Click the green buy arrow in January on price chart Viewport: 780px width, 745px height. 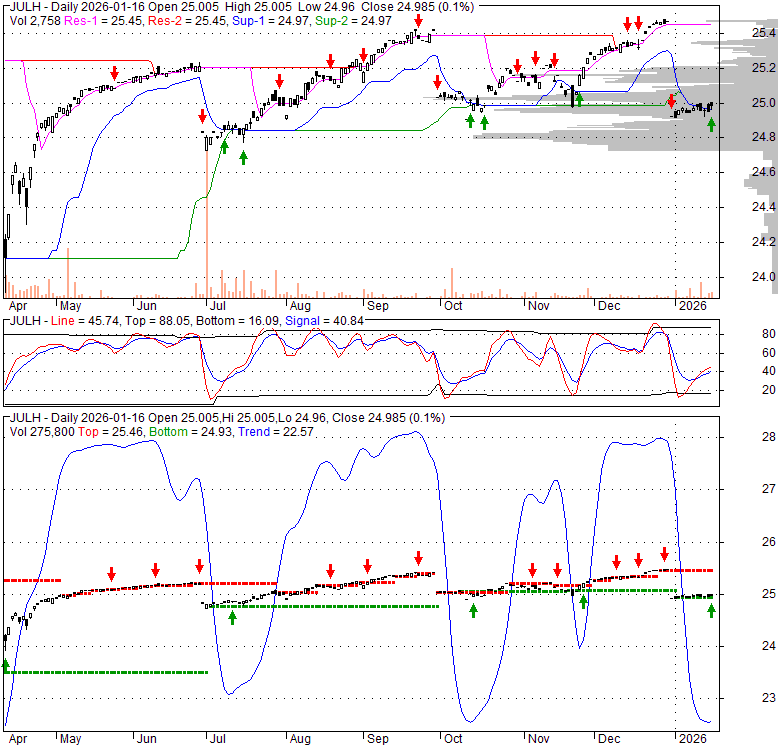pos(711,124)
